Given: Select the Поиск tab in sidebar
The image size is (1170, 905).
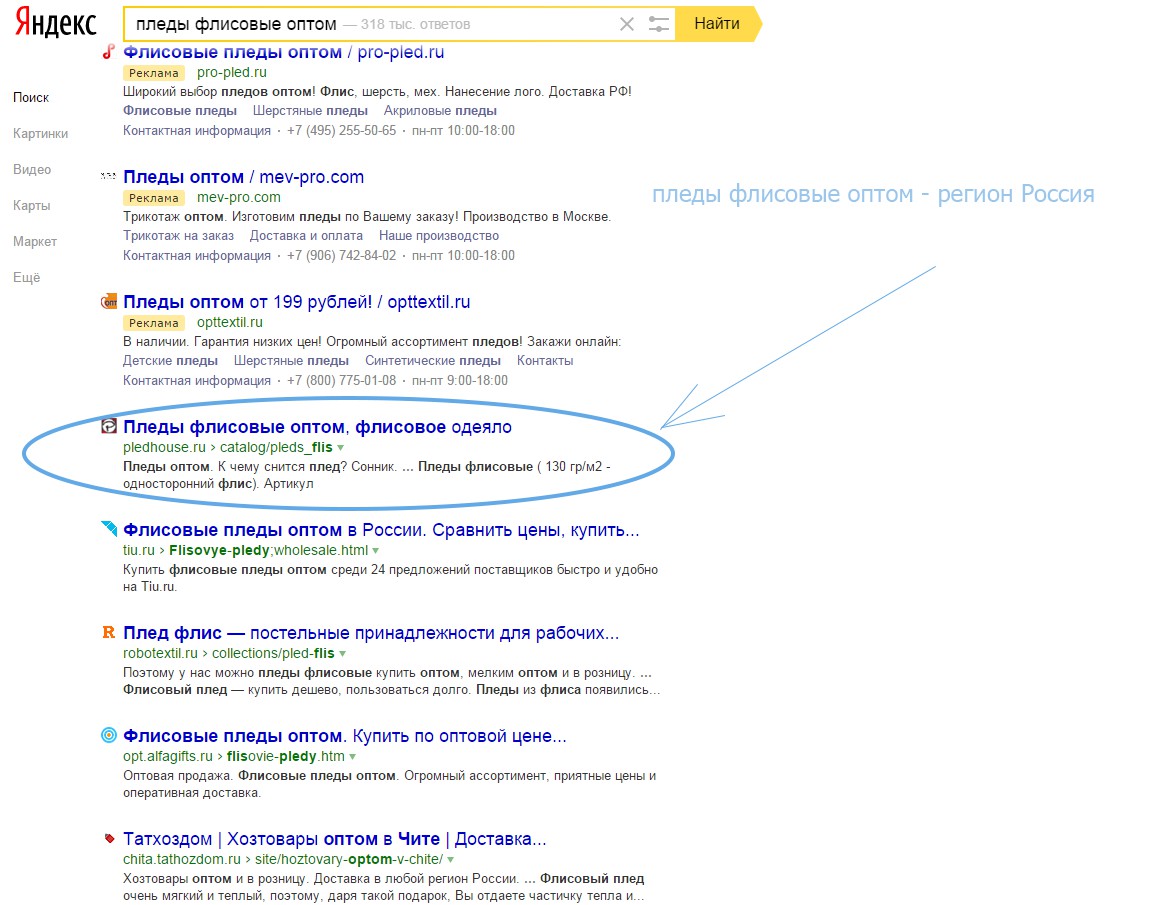Looking at the screenshot, I should 31,97.
